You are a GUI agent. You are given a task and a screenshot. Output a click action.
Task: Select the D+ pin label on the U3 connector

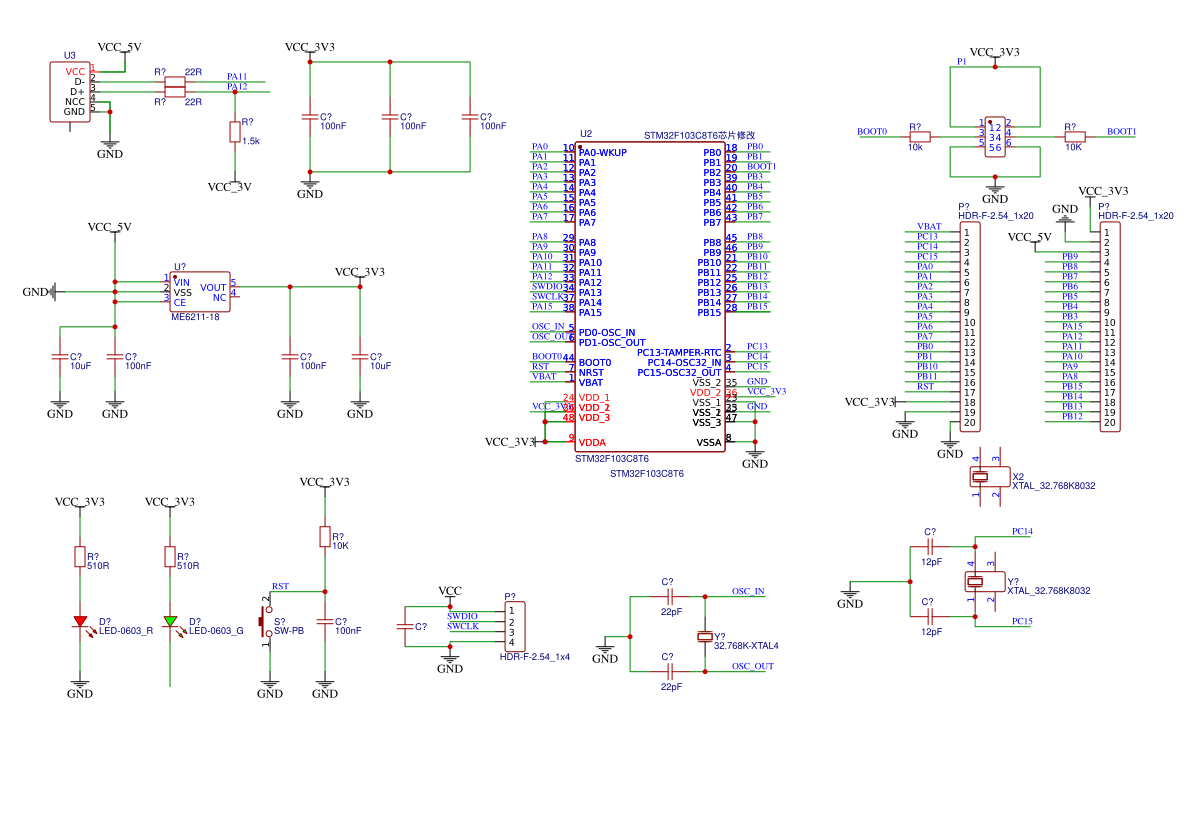click(x=77, y=92)
